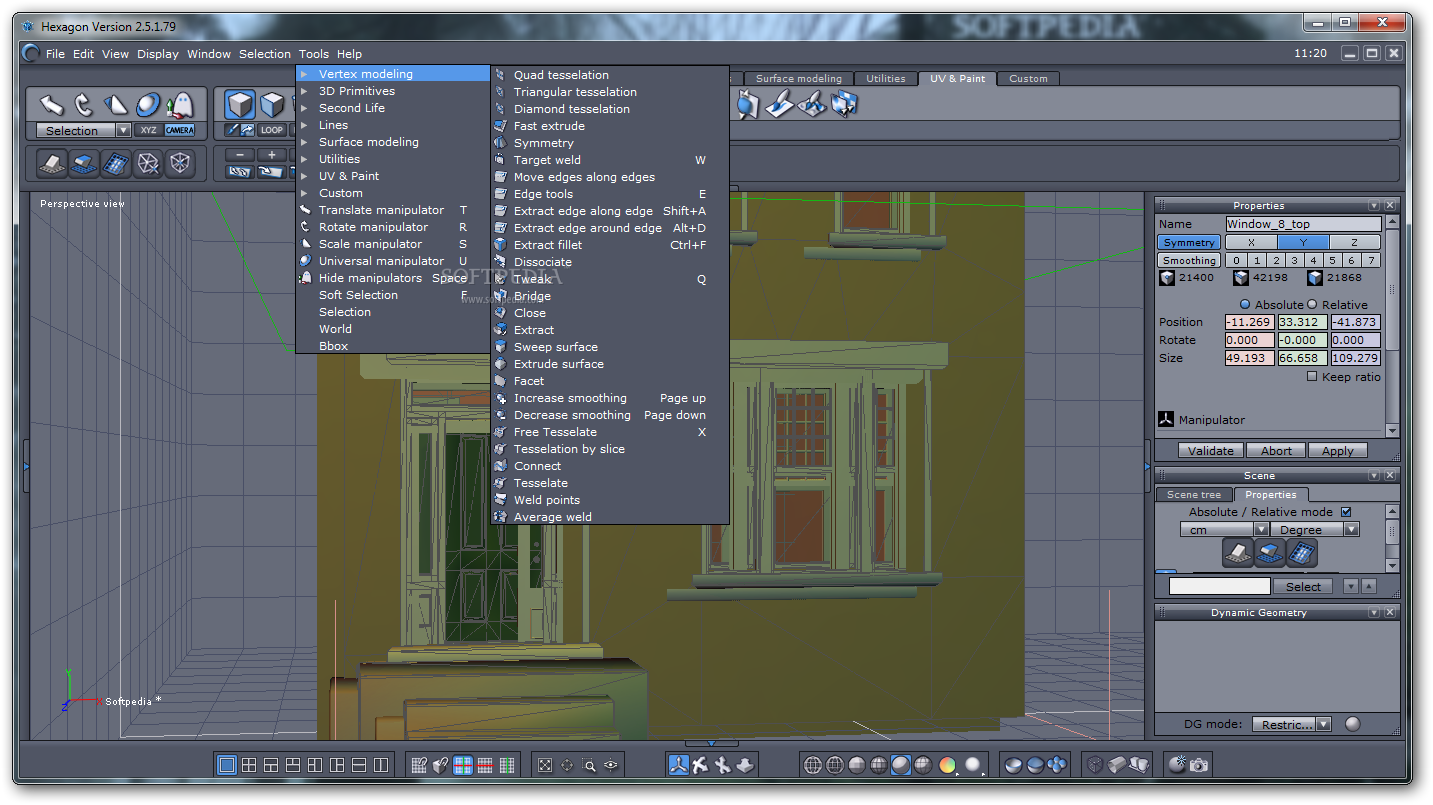Viewport: 1433px width, 805px height.
Task: Click the zoom magnifier icon in bottom bar
Action: (x=589, y=765)
